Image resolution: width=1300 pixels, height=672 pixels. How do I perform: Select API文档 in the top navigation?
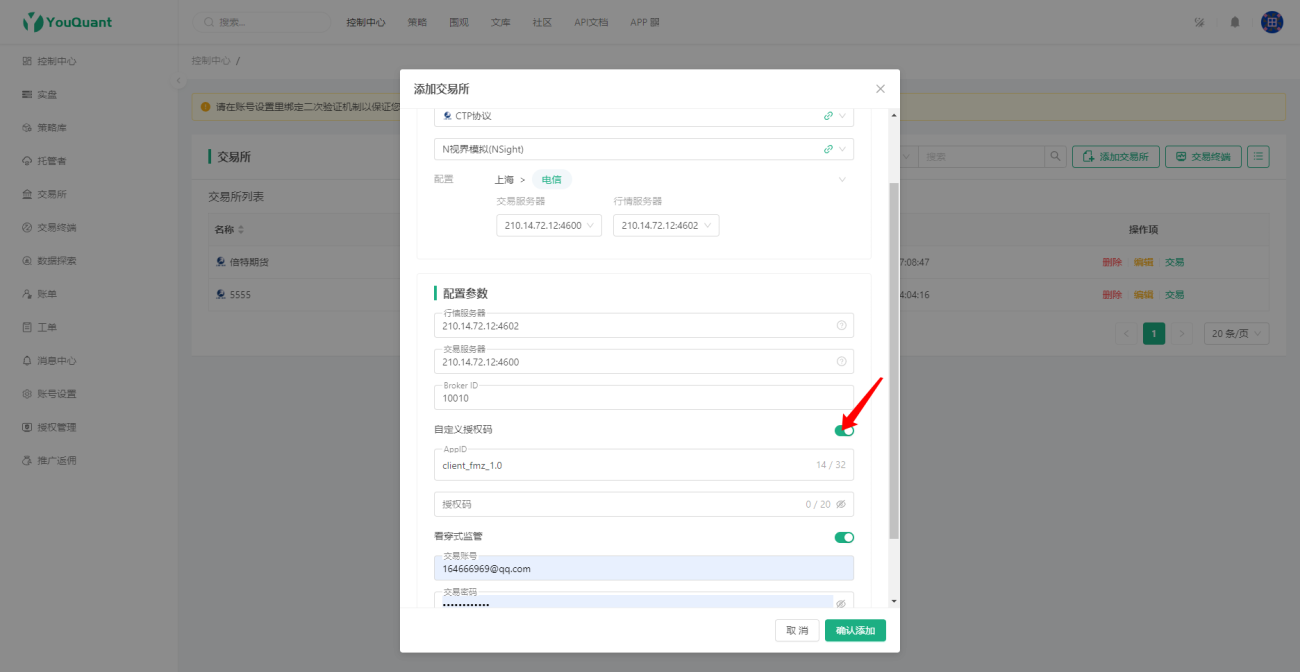pyautogui.click(x=591, y=22)
